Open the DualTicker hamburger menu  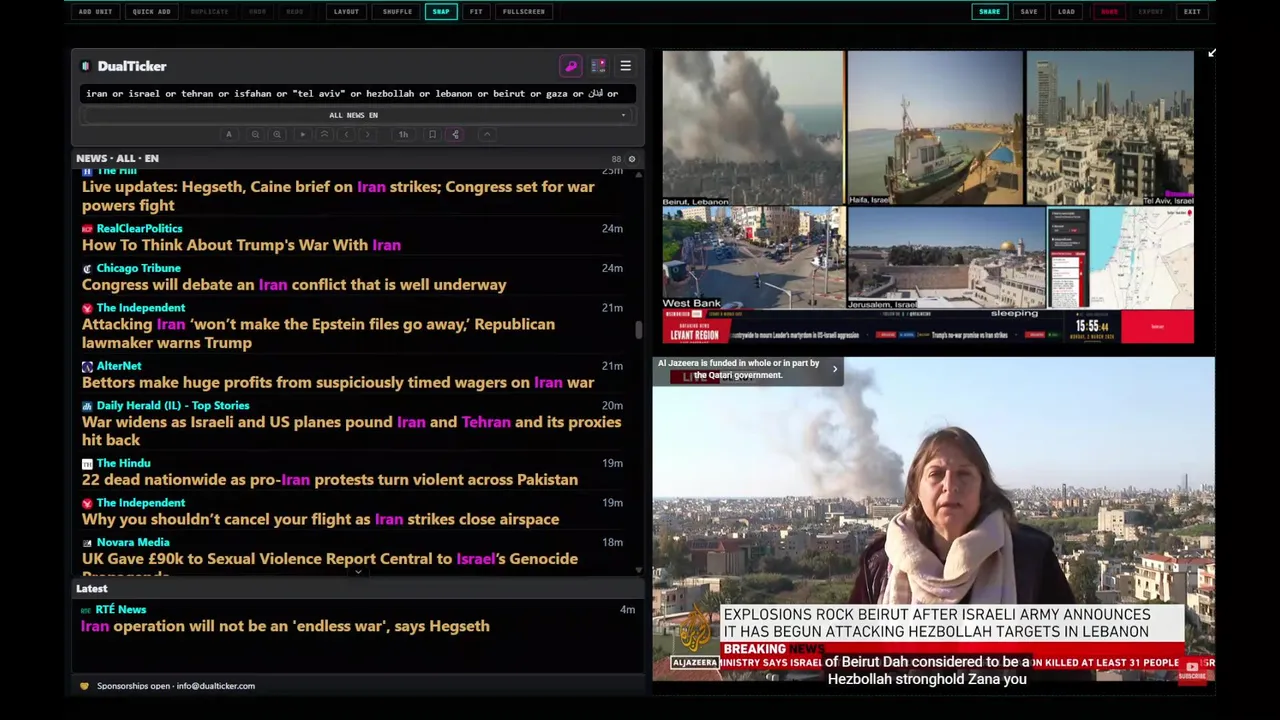(x=625, y=66)
